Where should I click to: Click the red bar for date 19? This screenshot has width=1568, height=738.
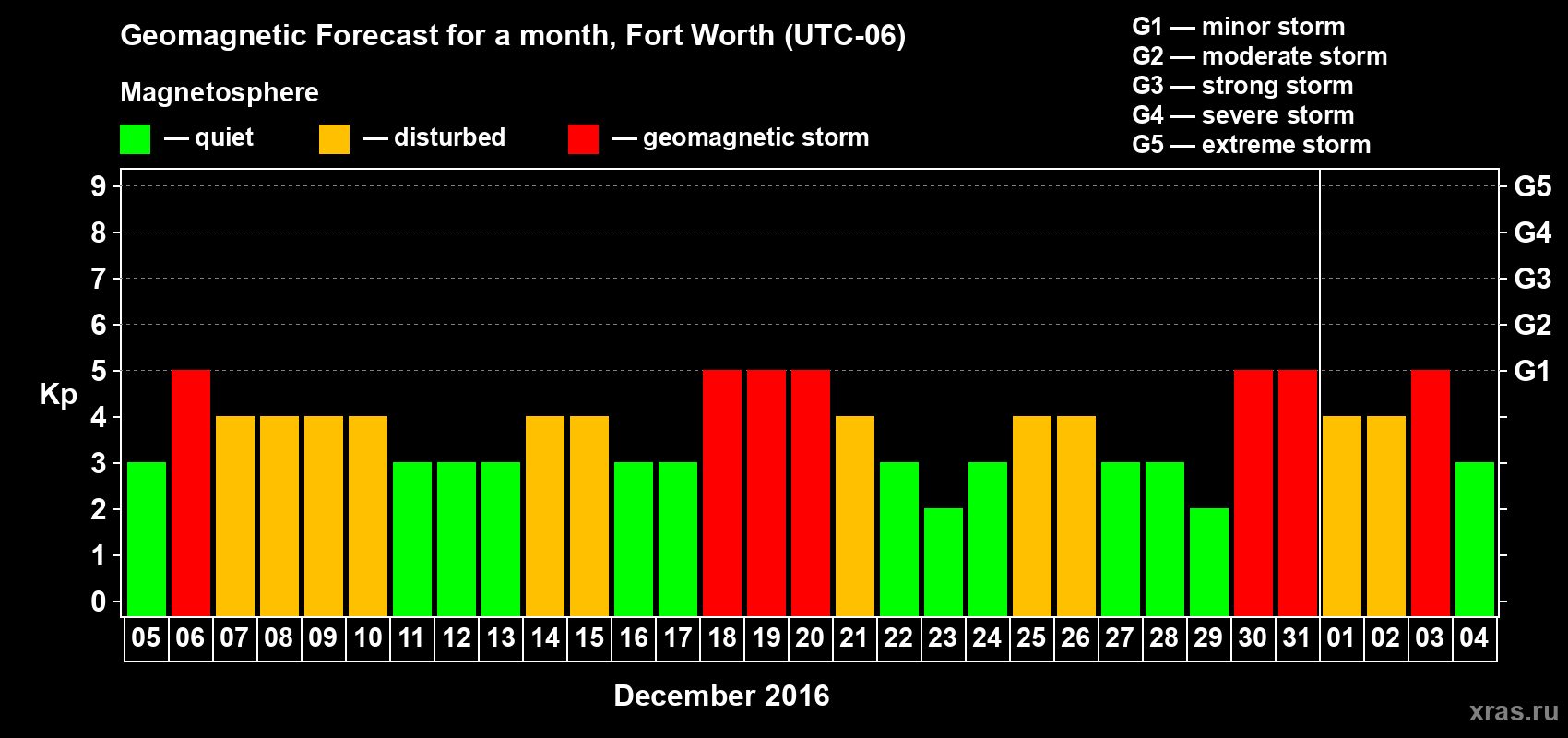pos(766,494)
